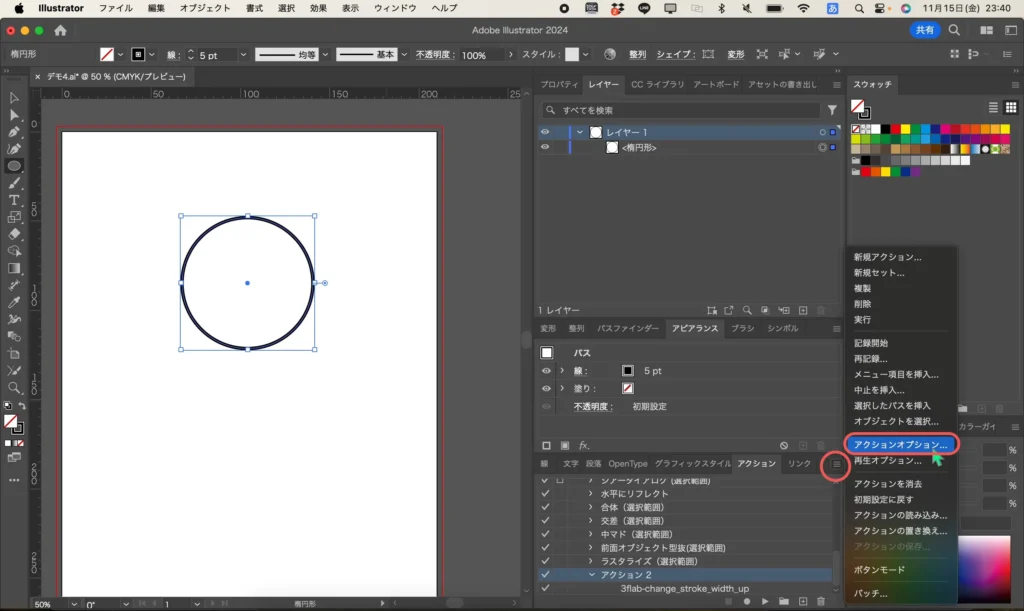Click the play action button
The image size is (1024, 611).
coord(765,601)
